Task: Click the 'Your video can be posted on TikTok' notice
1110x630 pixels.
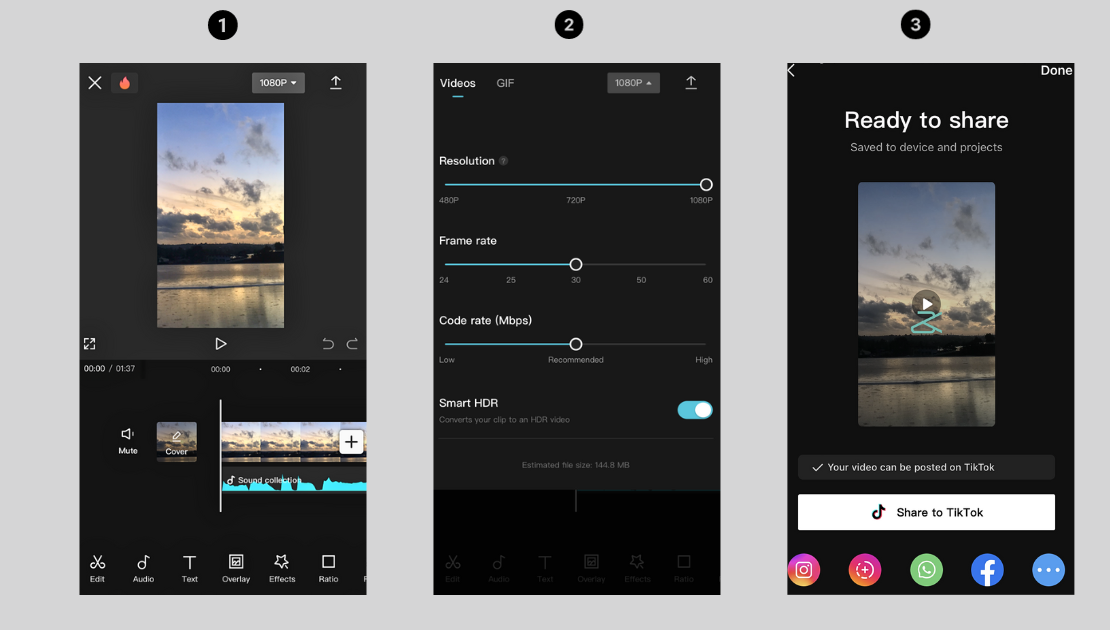Action: pyautogui.click(x=926, y=467)
